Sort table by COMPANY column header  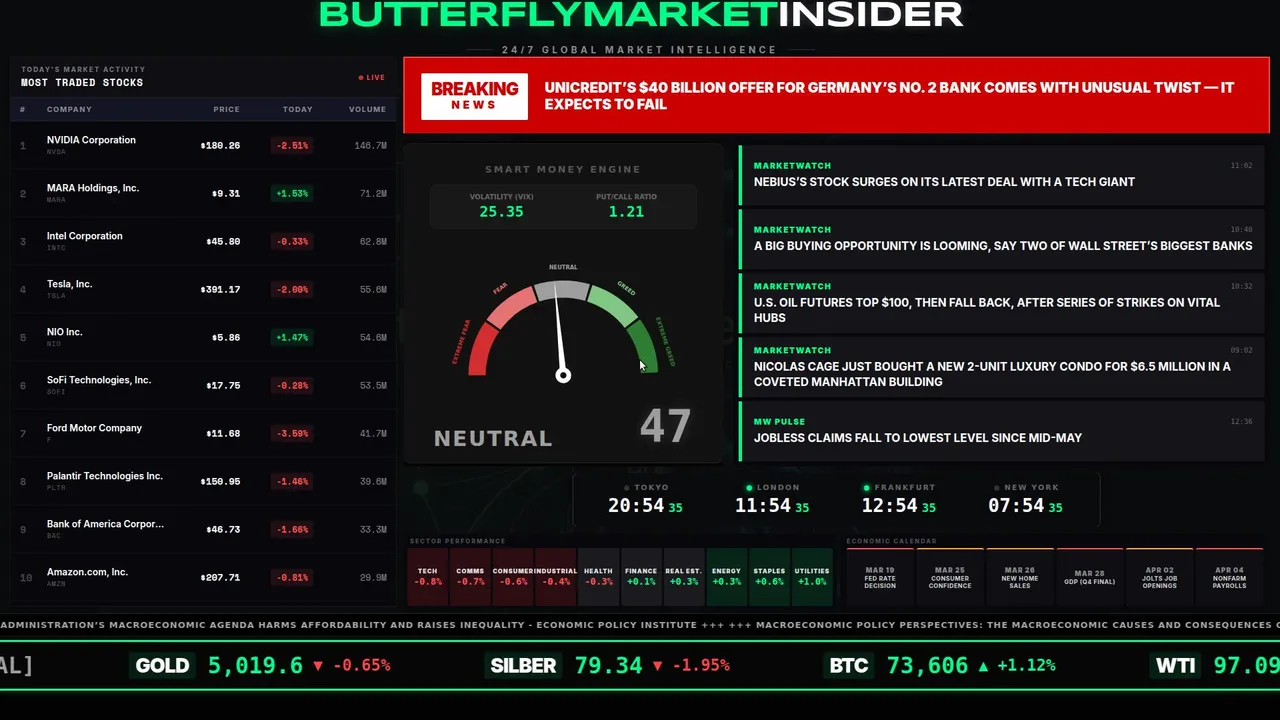pyautogui.click(x=69, y=109)
